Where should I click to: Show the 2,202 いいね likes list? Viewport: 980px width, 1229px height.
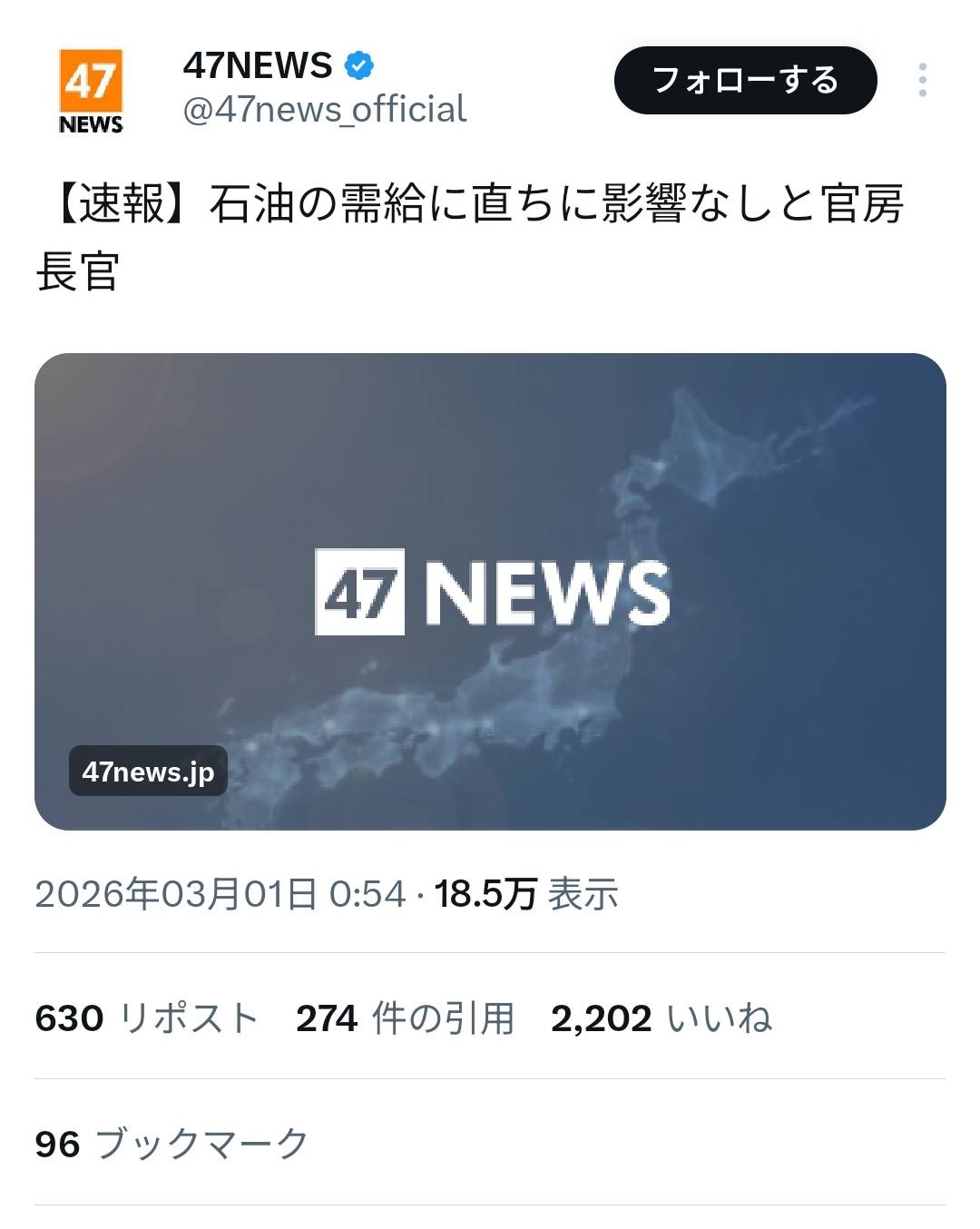pos(661,1018)
